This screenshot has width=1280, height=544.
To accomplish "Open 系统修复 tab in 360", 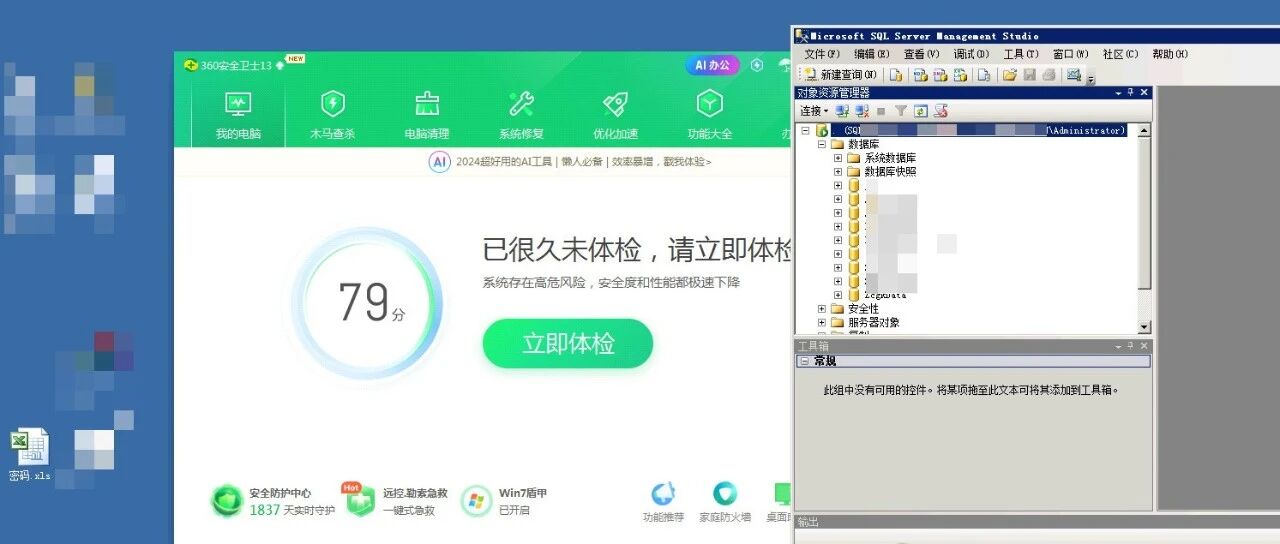I will [521, 116].
